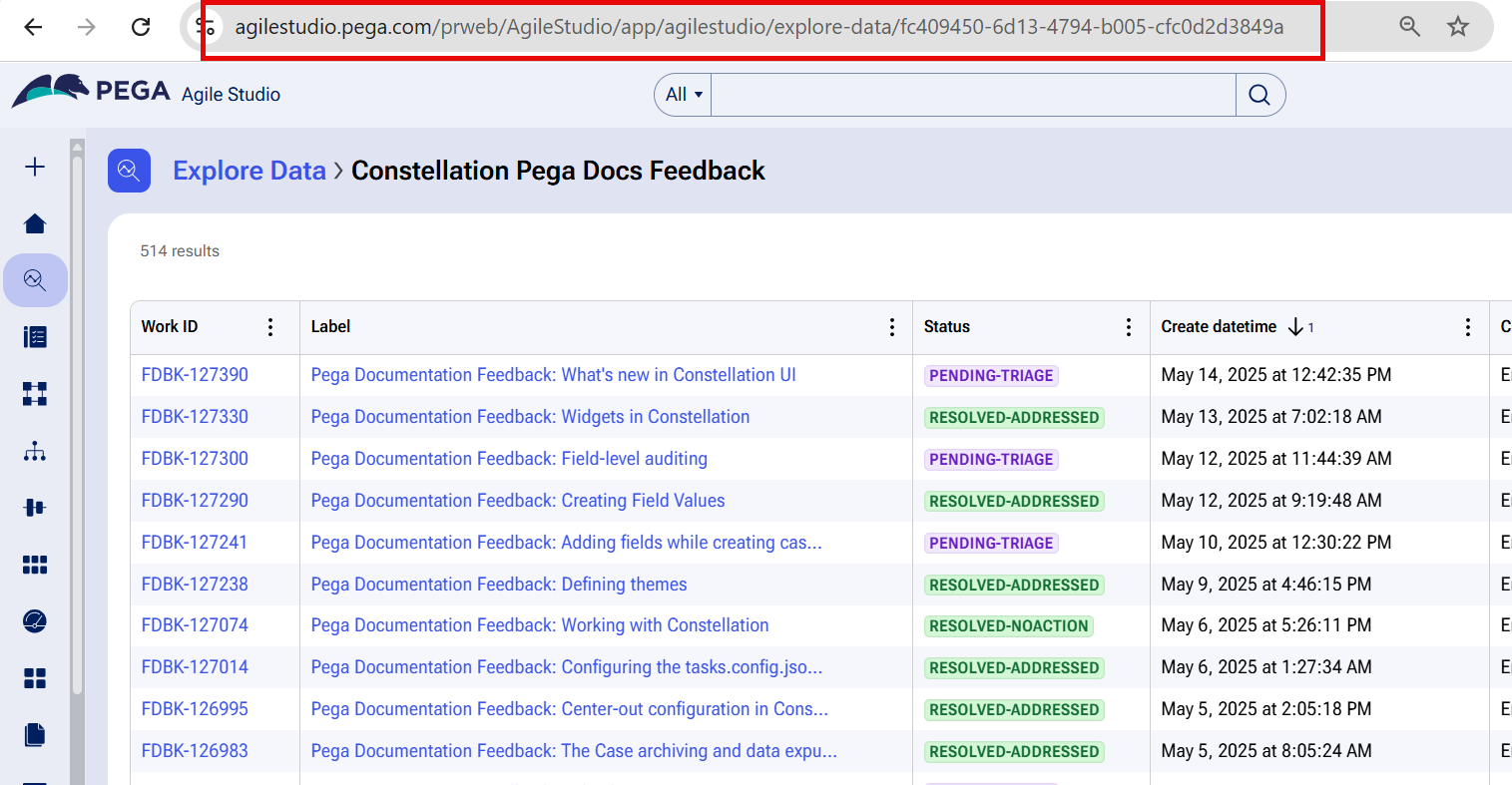This screenshot has width=1512, height=785.
Task: Open feedback 'Center-out configuration in Cons...'
Action: pos(569,709)
